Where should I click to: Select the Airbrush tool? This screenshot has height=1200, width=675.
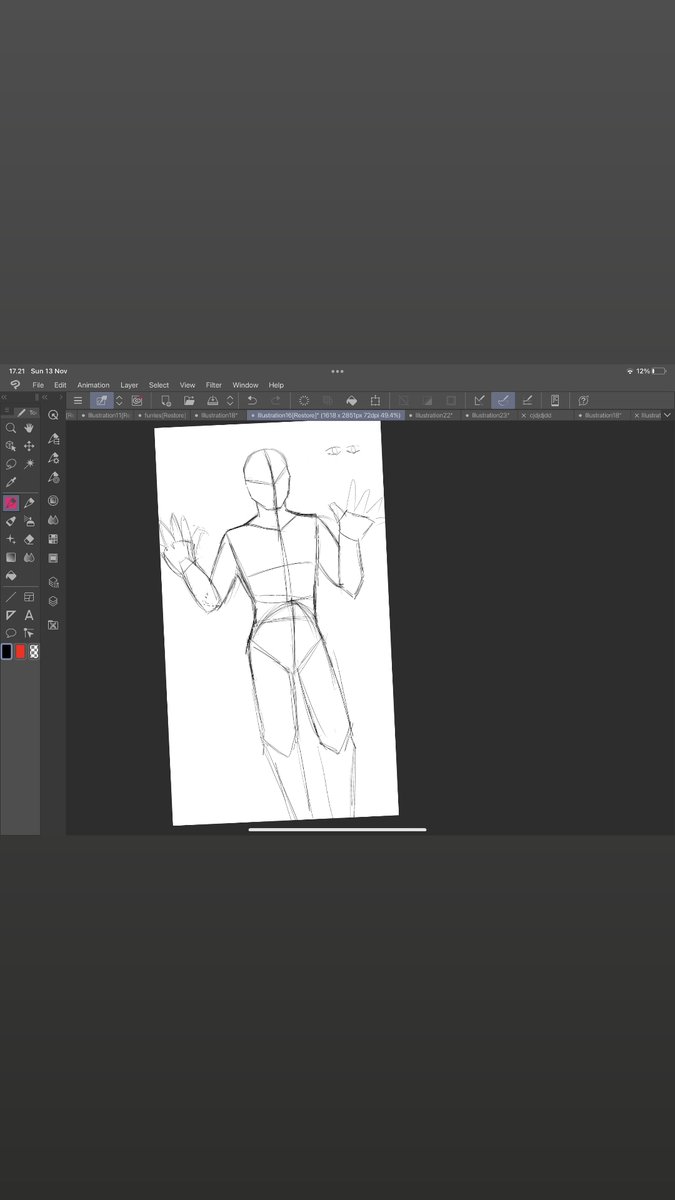point(29,521)
